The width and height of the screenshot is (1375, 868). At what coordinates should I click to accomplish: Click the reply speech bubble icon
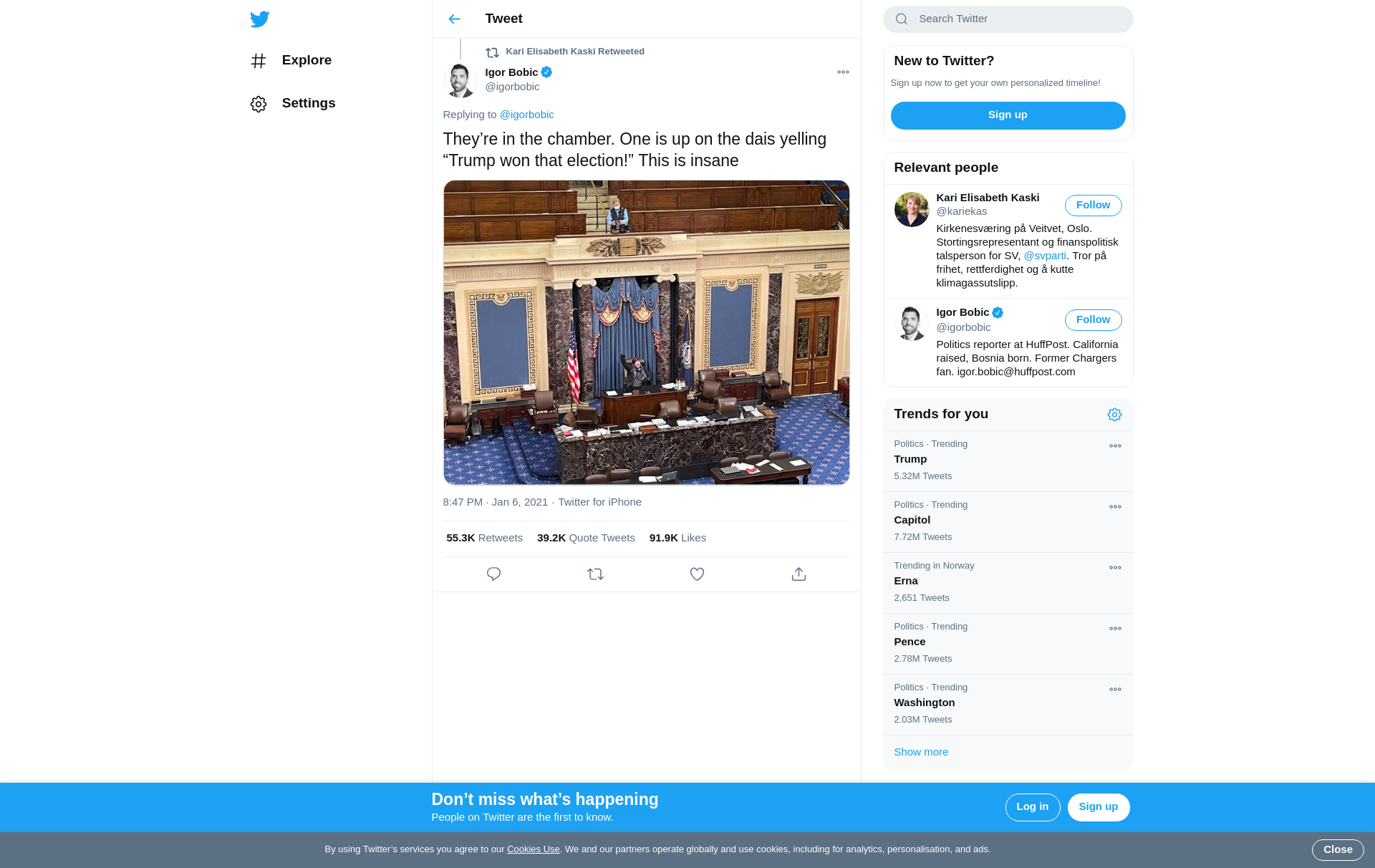click(493, 574)
